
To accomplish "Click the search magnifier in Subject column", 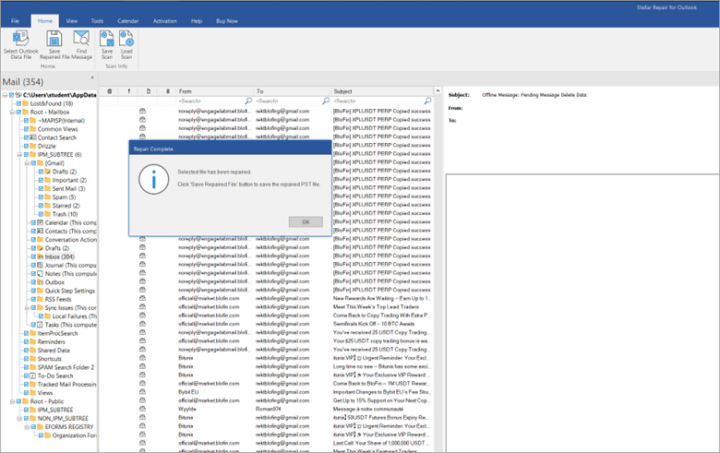I will (428, 101).
